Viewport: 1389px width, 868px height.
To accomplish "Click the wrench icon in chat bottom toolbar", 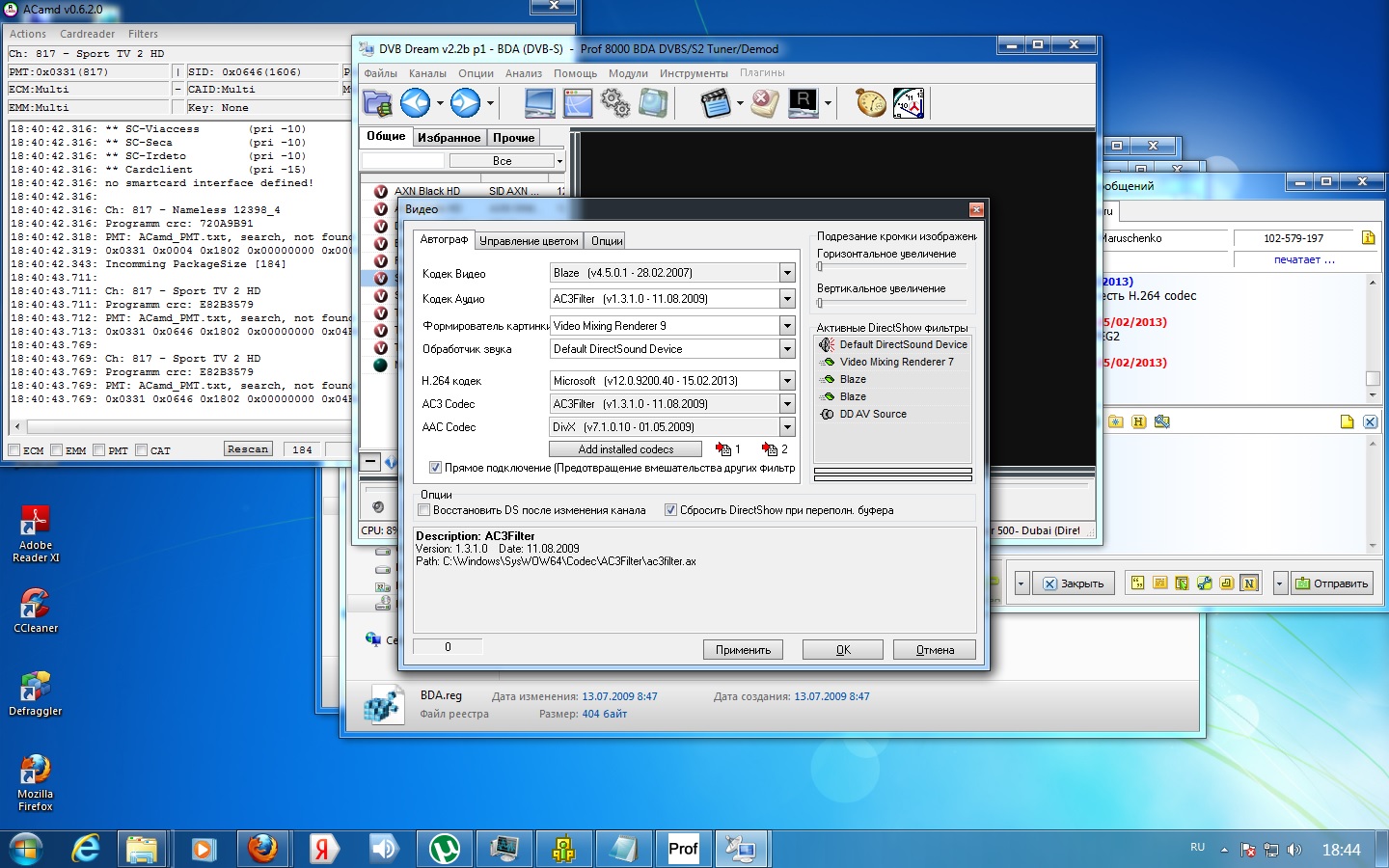I will (1204, 583).
